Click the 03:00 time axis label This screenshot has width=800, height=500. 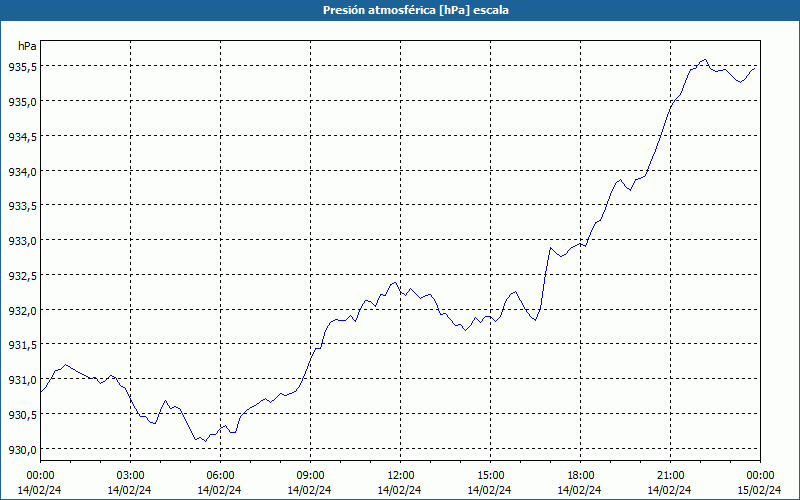[x=130, y=476]
